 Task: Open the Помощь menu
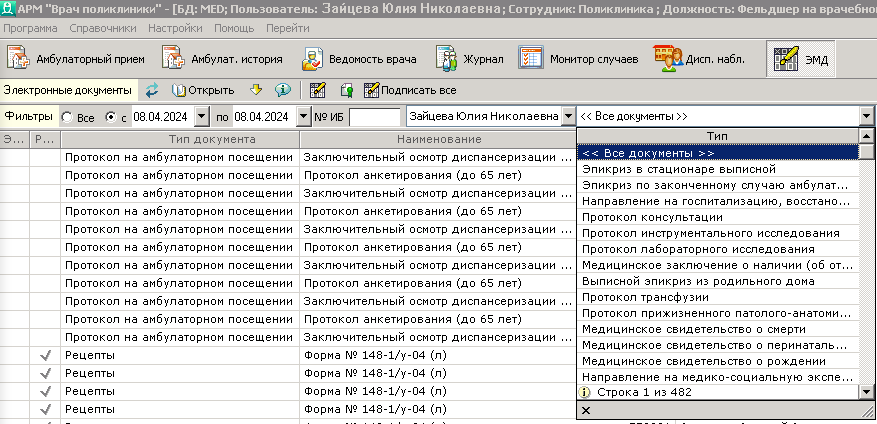(234, 28)
